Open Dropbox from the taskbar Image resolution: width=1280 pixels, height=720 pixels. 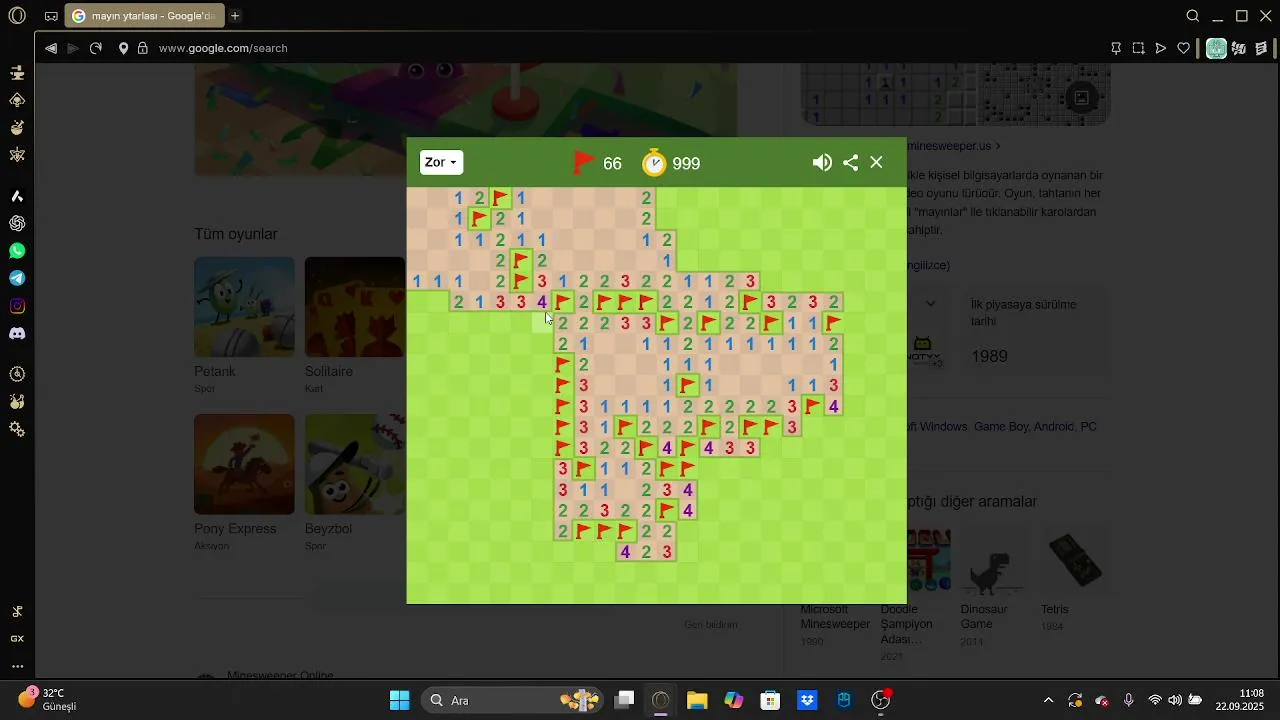807,700
